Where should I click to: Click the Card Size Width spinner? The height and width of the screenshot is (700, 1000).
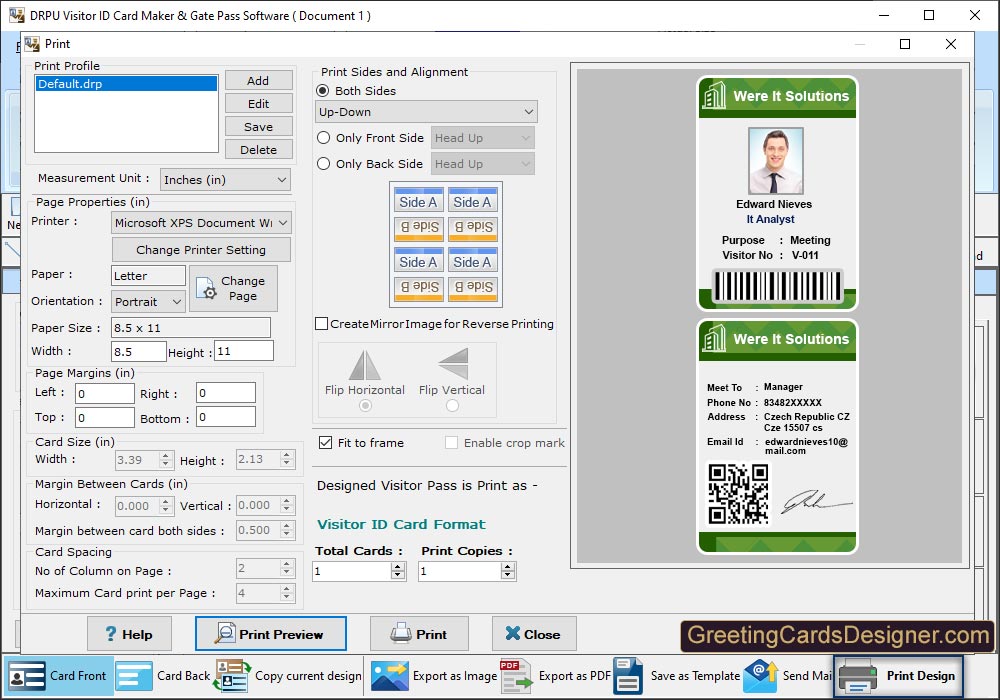click(x=166, y=459)
